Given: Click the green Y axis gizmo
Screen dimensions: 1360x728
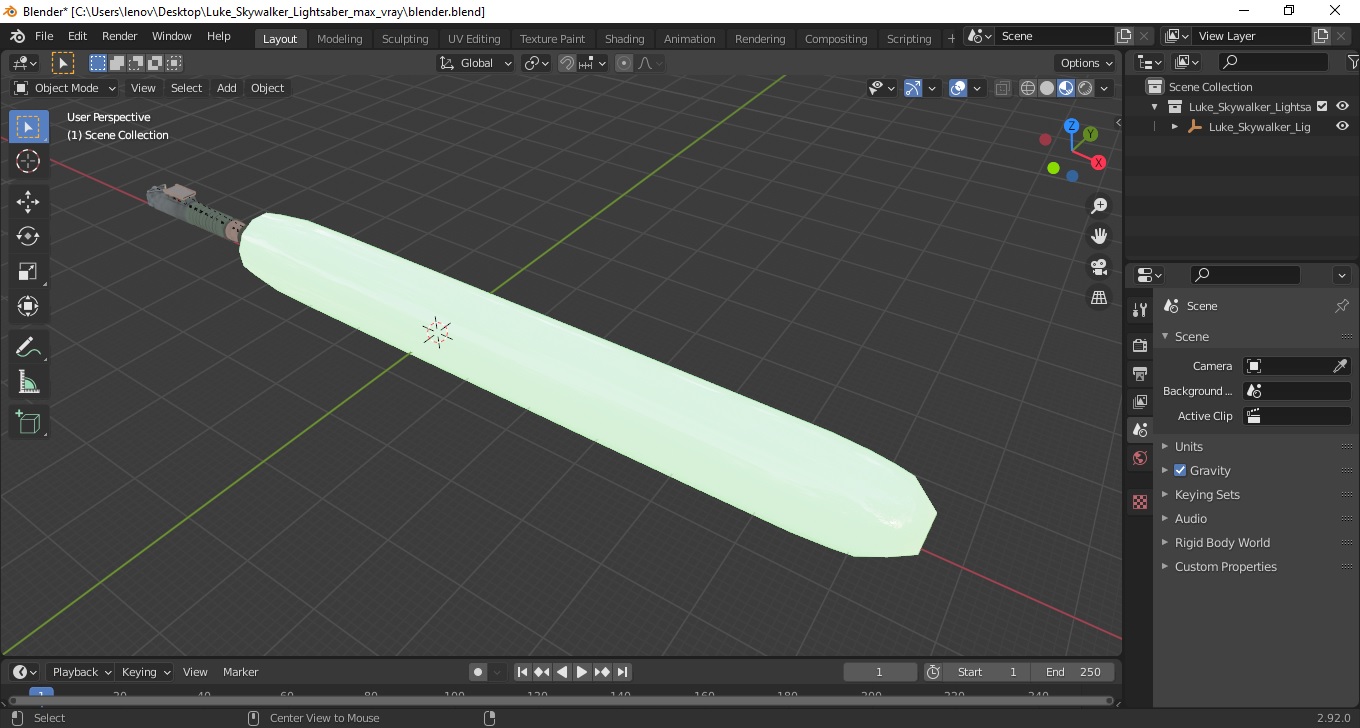Looking at the screenshot, I should click(x=1091, y=133).
